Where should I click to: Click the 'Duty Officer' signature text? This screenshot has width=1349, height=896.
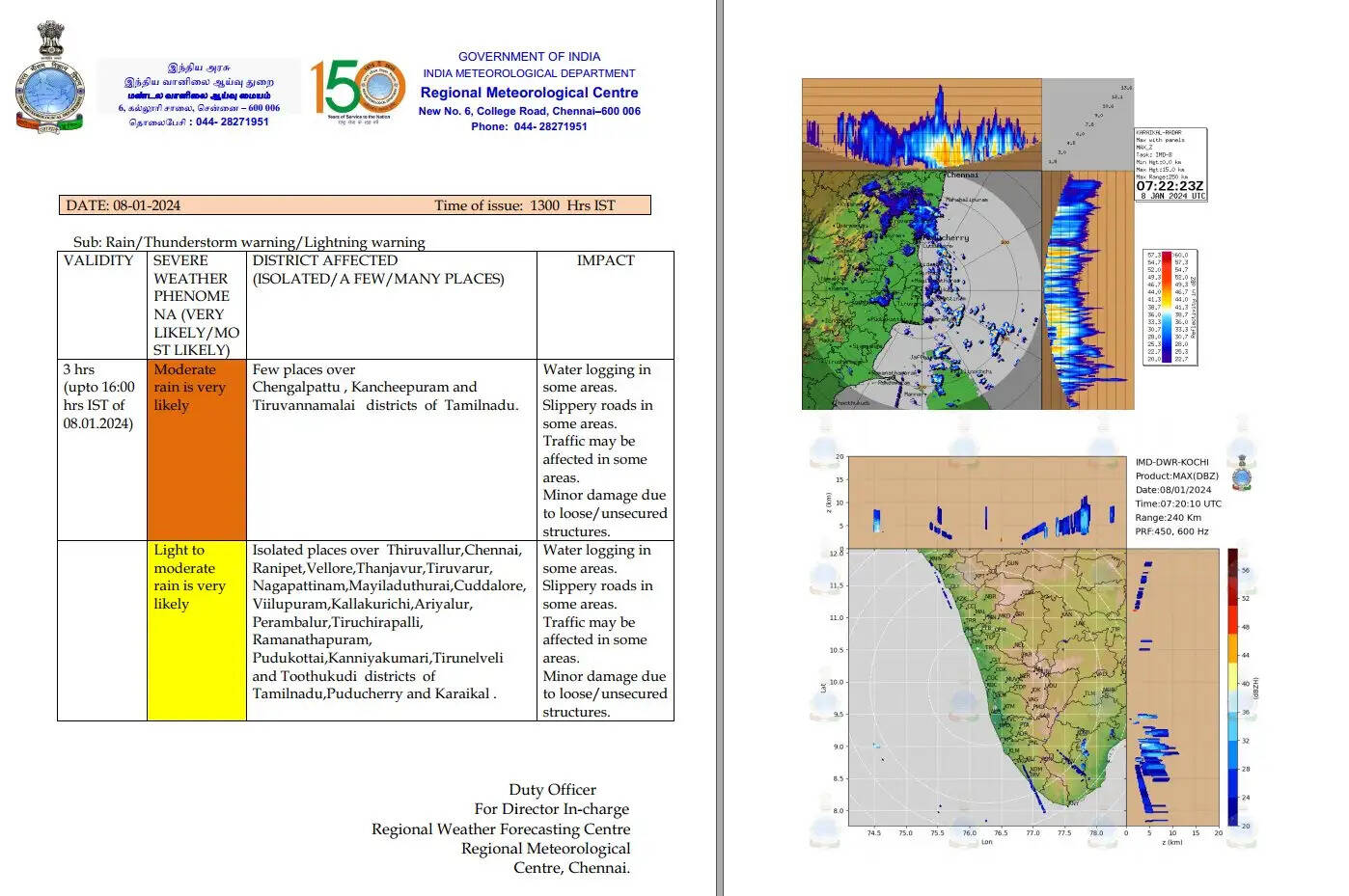pyautogui.click(x=552, y=790)
